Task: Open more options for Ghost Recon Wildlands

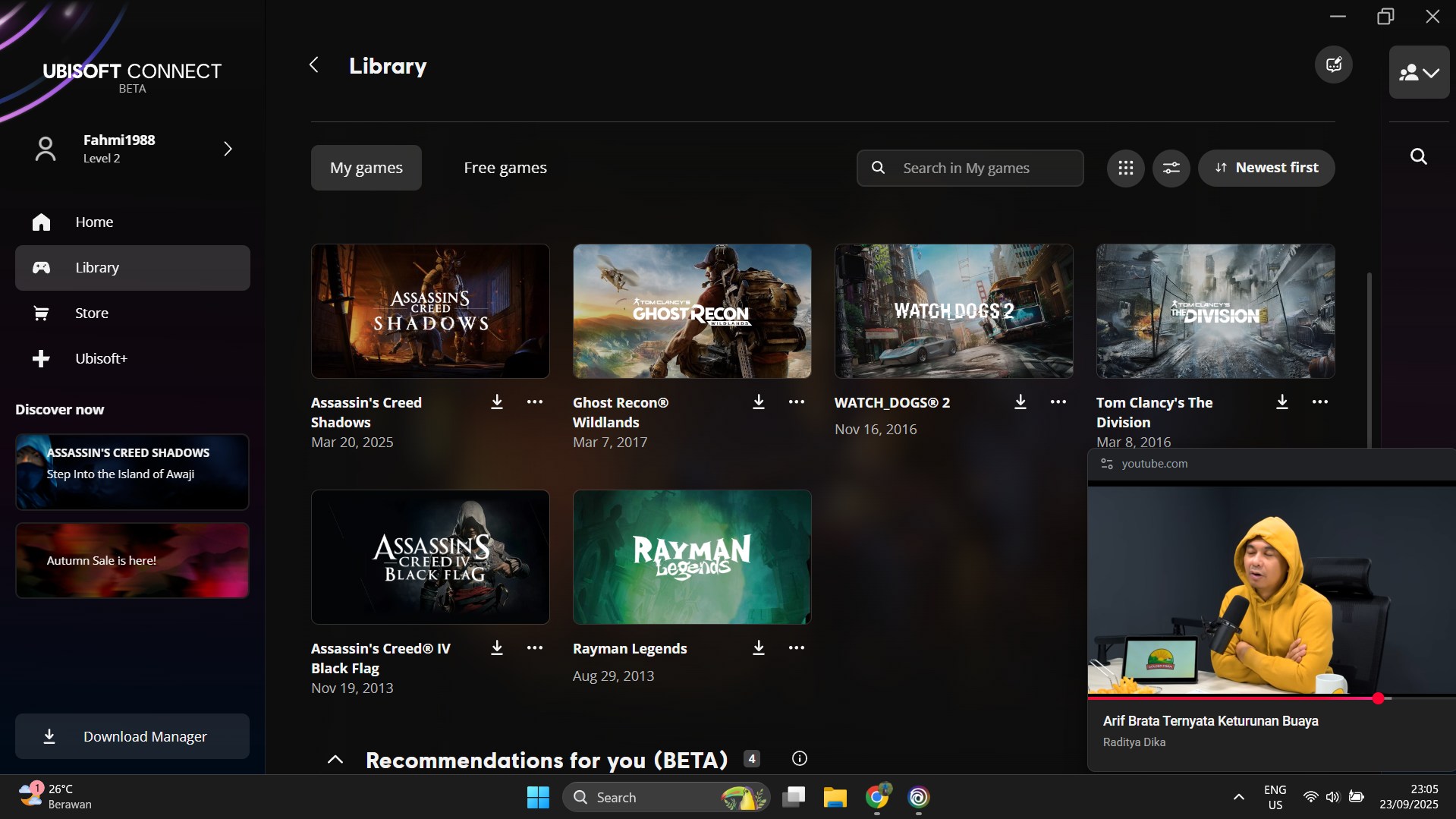Action: [x=797, y=402]
